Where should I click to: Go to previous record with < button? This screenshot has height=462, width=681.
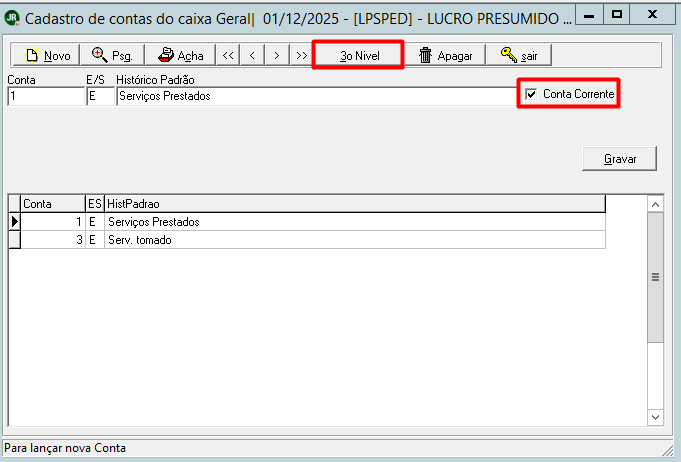252,55
